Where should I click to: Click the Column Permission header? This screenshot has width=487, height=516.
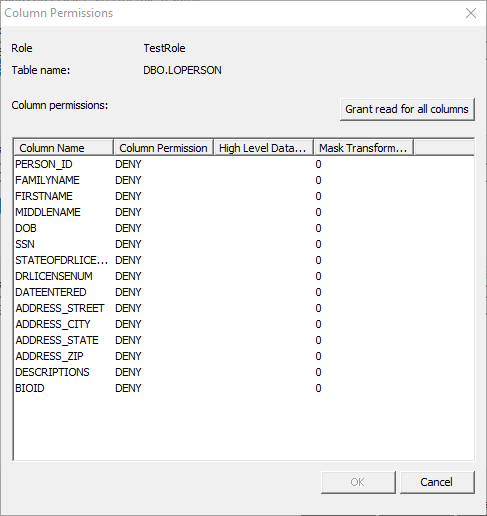click(x=163, y=148)
